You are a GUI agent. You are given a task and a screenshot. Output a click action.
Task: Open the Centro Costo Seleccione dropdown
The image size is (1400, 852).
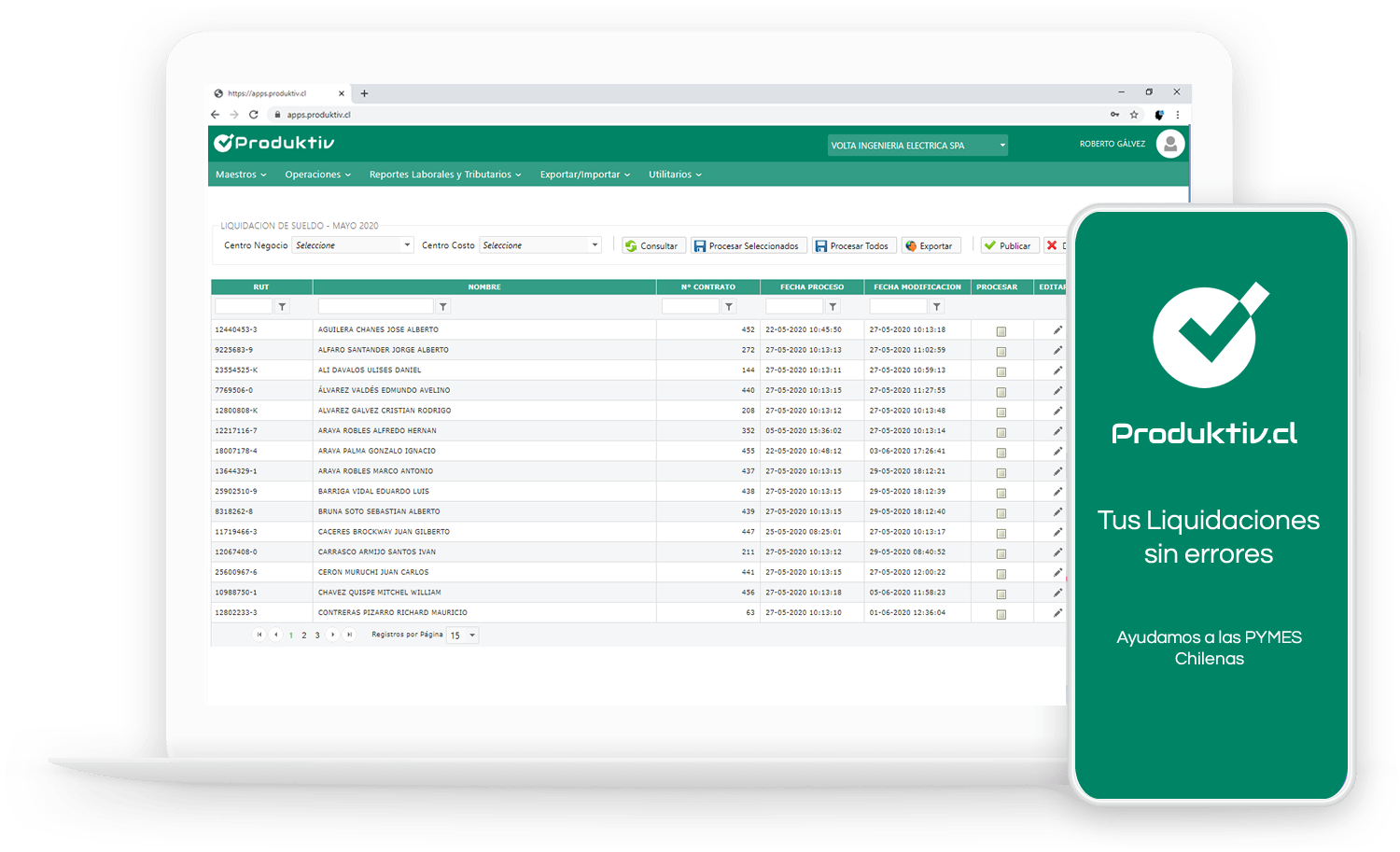(x=539, y=245)
